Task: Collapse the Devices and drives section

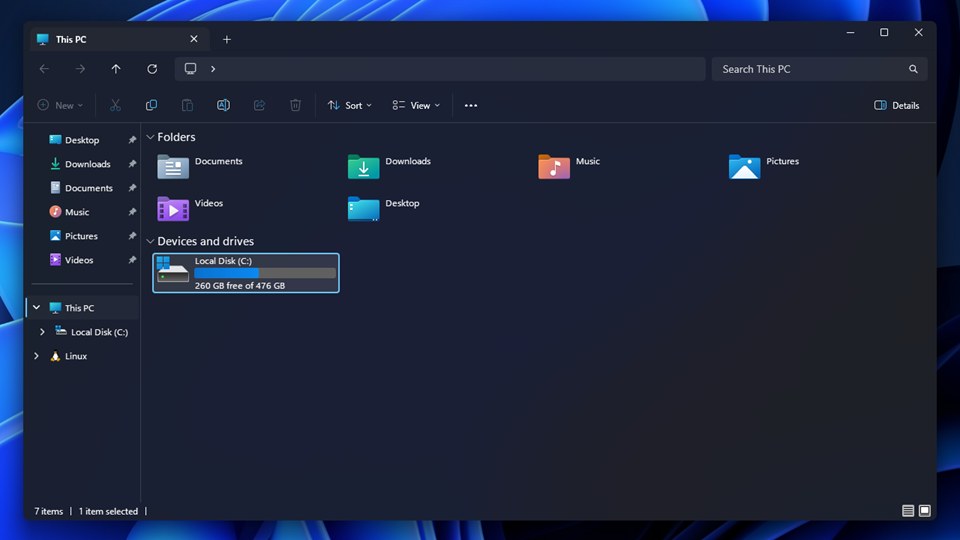Action: pyautogui.click(x=150, y=241)
